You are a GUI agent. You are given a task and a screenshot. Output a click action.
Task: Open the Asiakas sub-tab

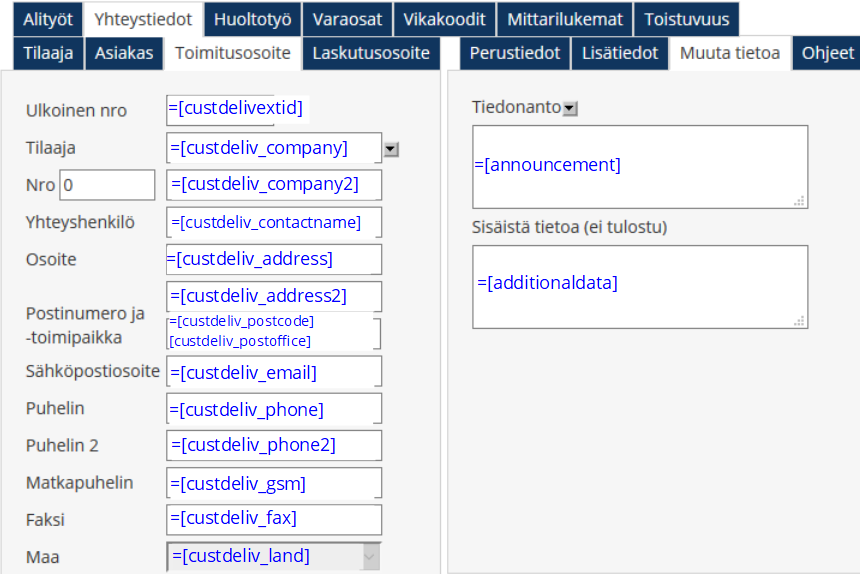coord(124,53)
